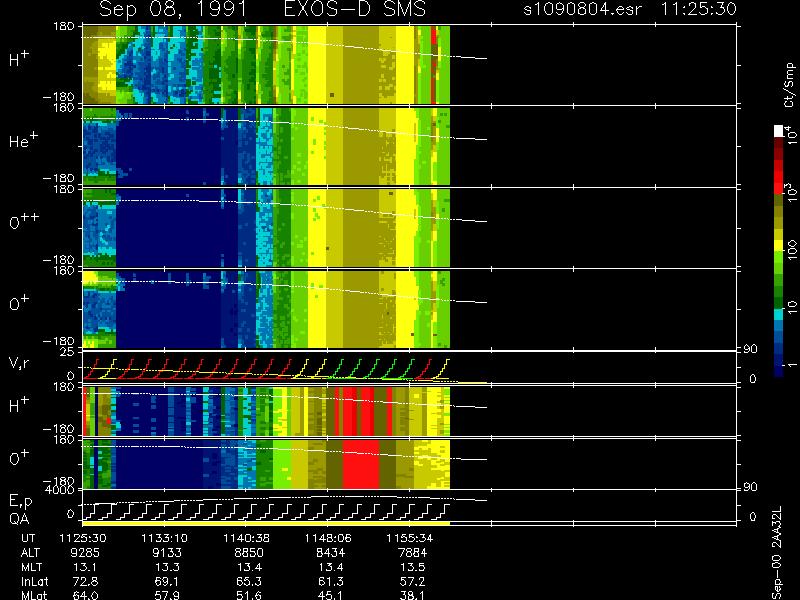Click the InLat value "69.1"
800x600 pixels.
click(x=167, y=582)
